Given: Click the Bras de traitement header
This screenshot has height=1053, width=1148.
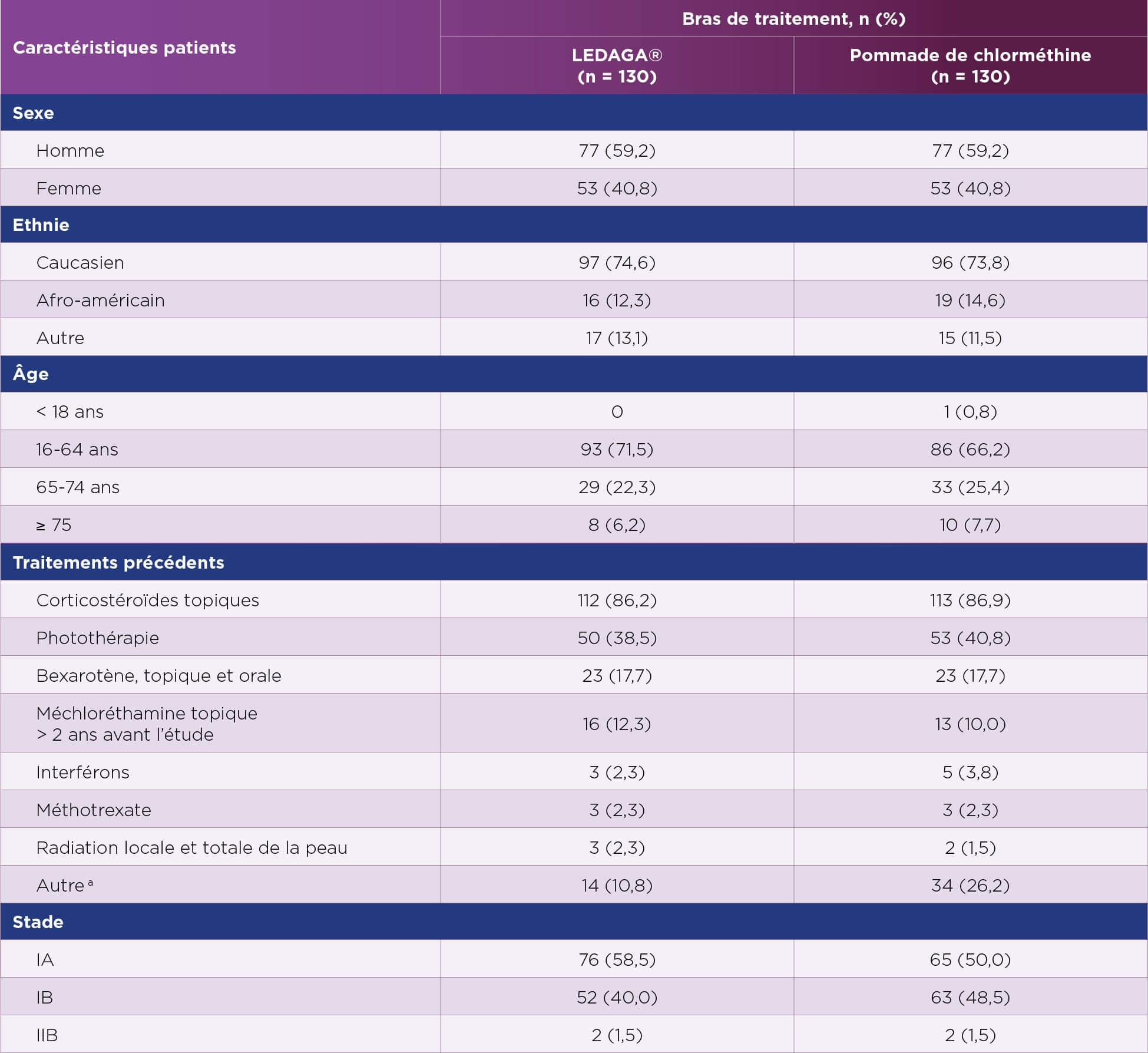Looking at the screenshot, I should [x=793, y=19].
